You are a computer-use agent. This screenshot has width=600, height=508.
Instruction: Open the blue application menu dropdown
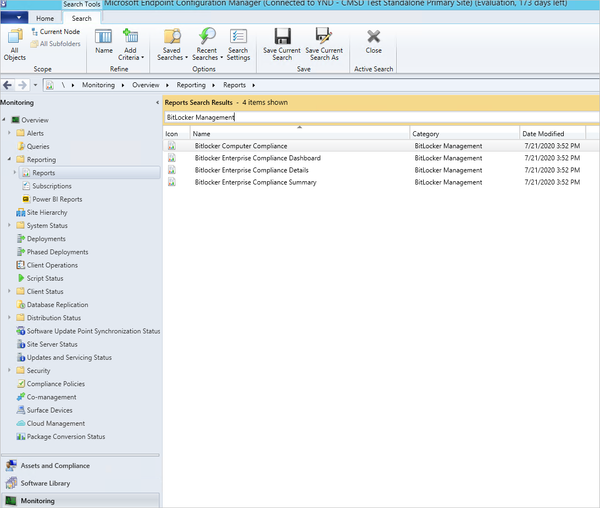coord(15,18)
